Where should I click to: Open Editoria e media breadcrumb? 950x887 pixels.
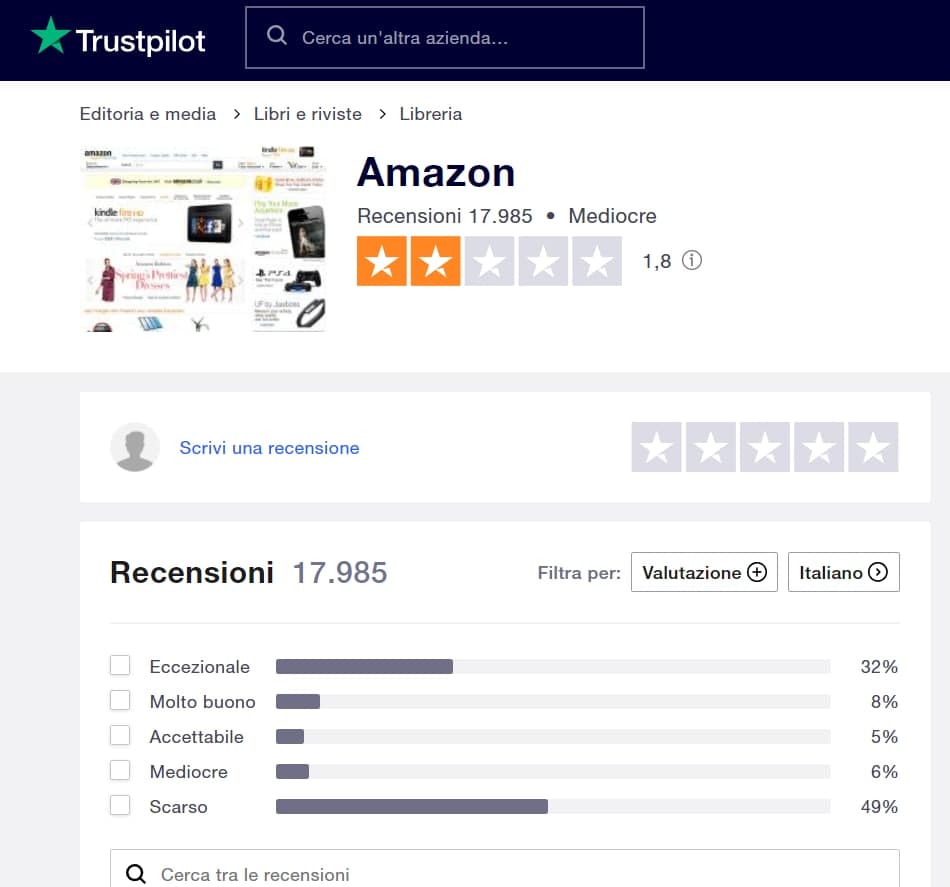tap(148, 114)
